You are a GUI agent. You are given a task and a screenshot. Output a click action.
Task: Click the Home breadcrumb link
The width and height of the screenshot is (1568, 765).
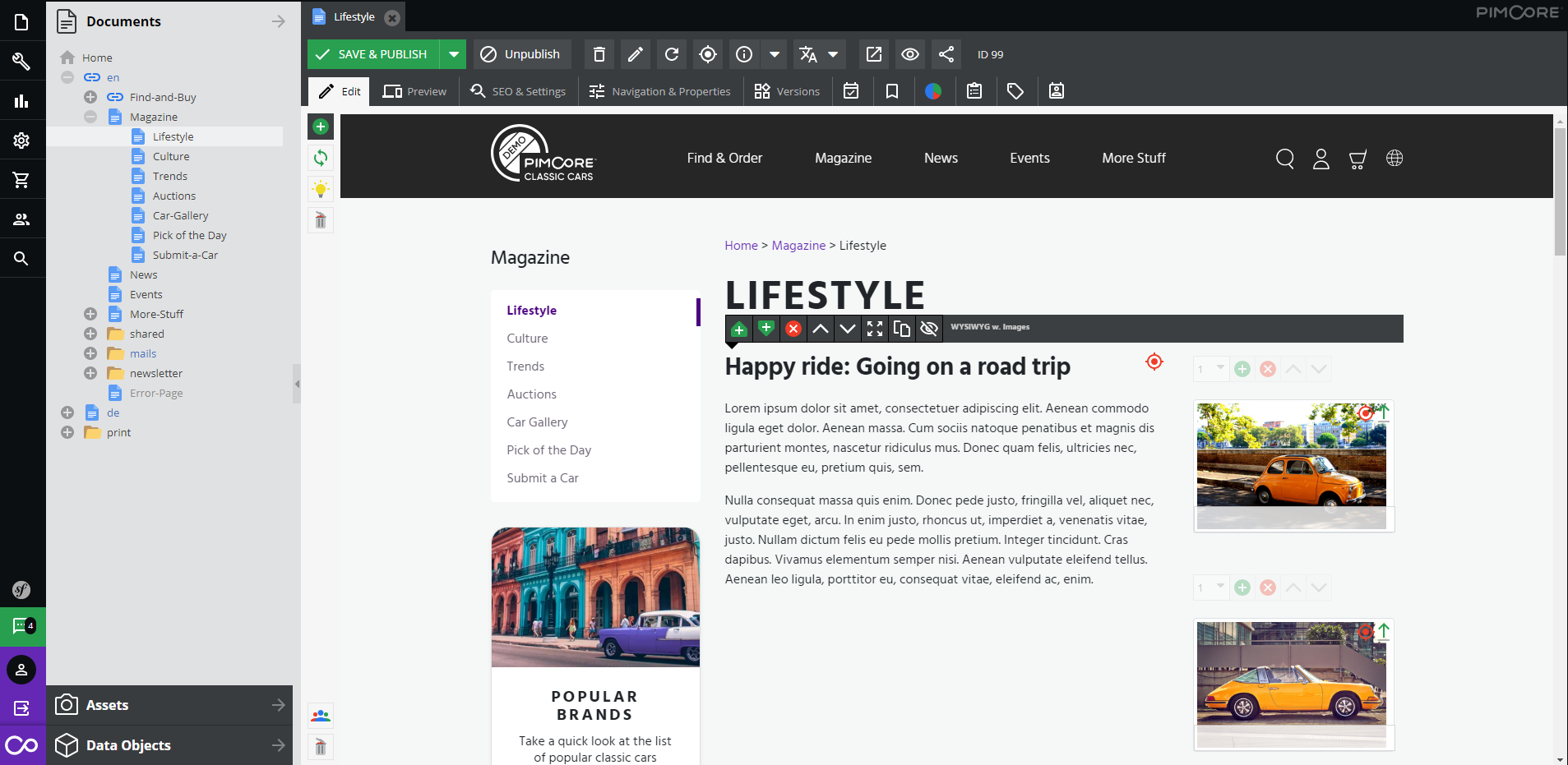click(x=741, y=246)
